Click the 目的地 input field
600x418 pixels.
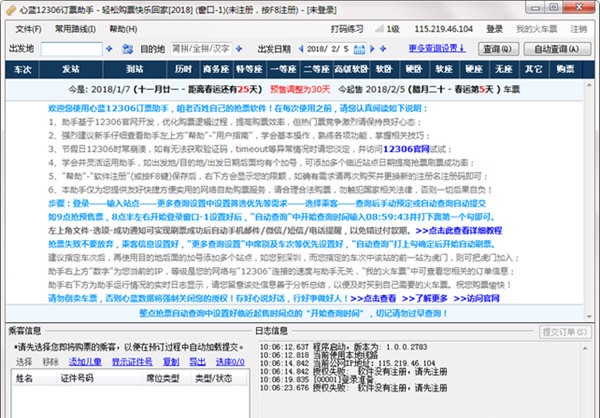point(201,49)
